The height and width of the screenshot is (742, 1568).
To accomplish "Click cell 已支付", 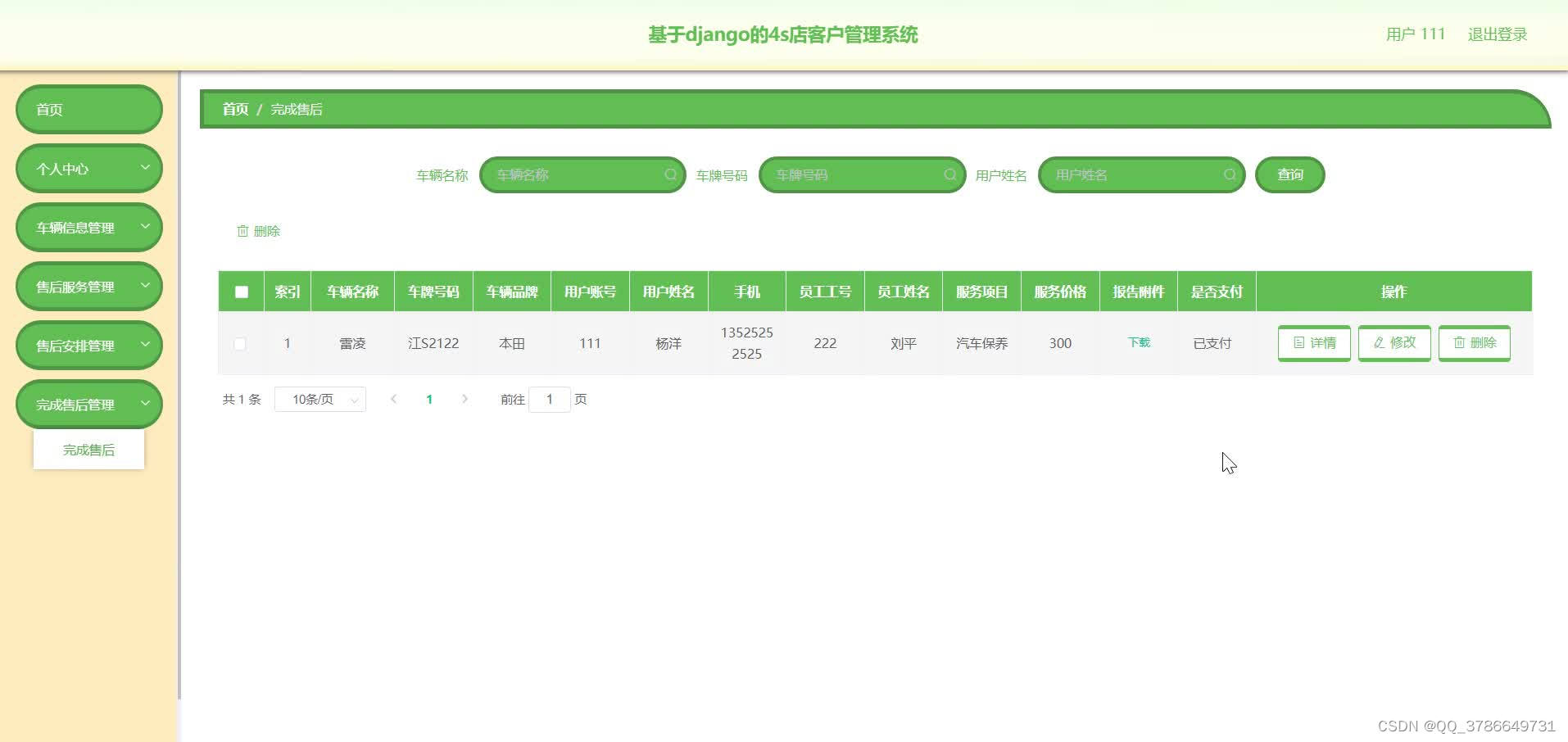I will (1212, 343).
